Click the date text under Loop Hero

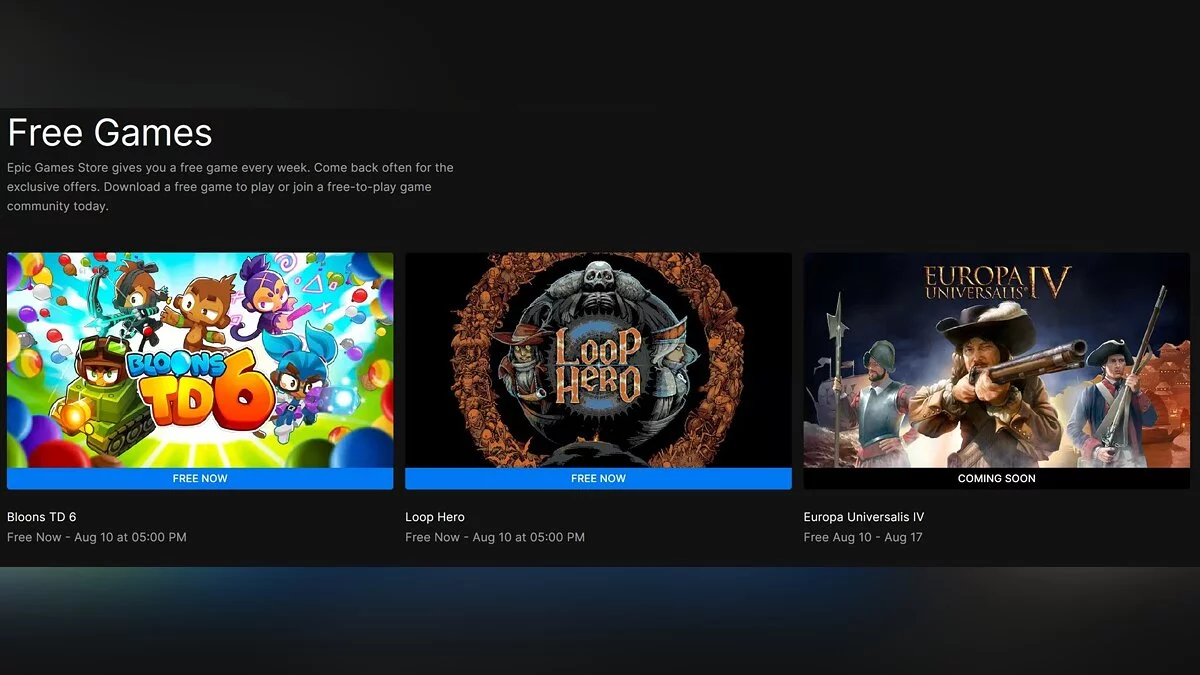click(x=495, y=537)
